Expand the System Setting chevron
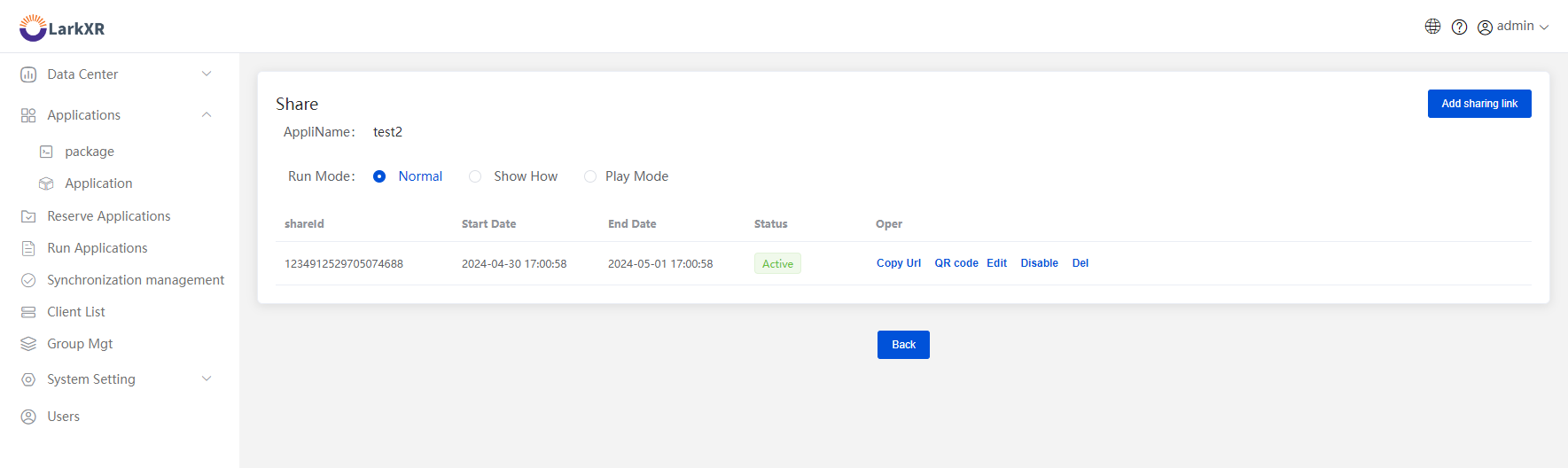Screen dimensions: 1568x468 (207, 378)
